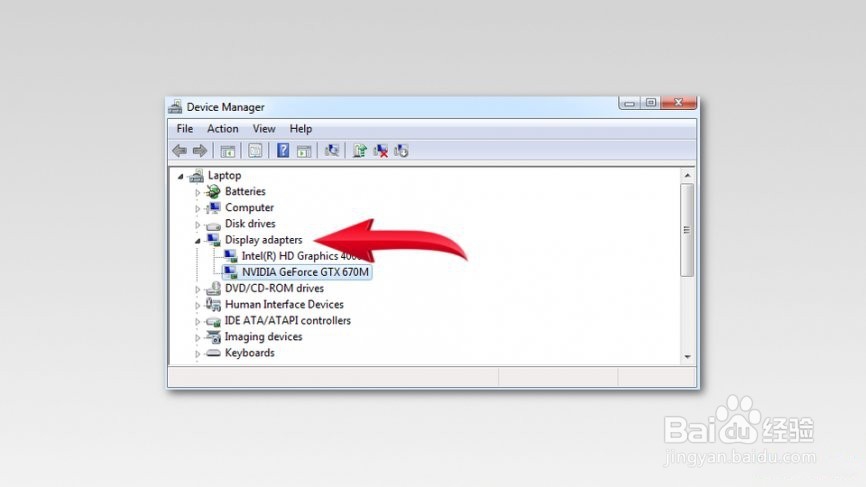Close the Device Manager window
The image size is (866, 487).
(x=679, y=103)
